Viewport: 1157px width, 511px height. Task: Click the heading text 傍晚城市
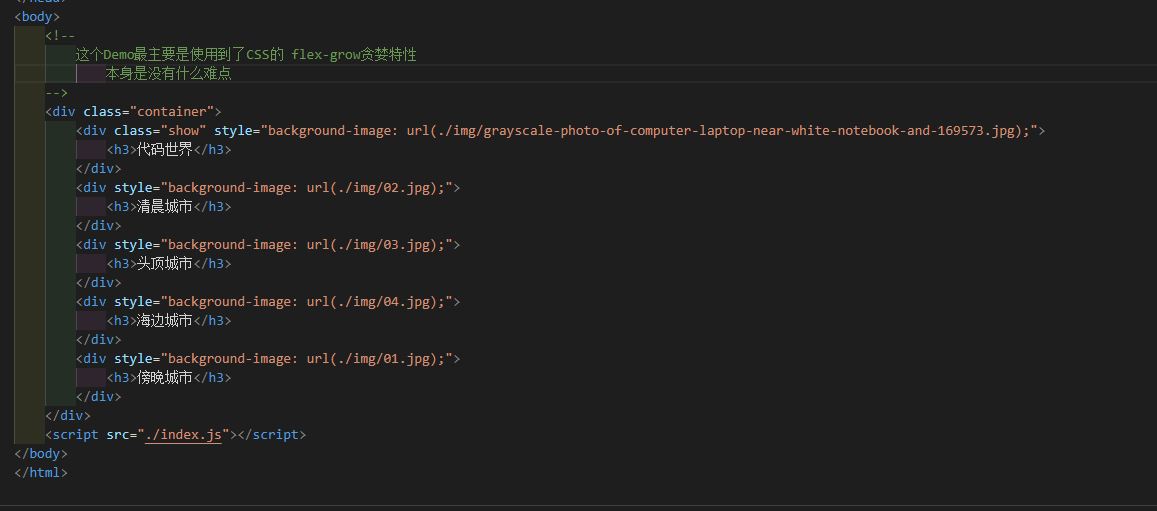click(165, 378)
